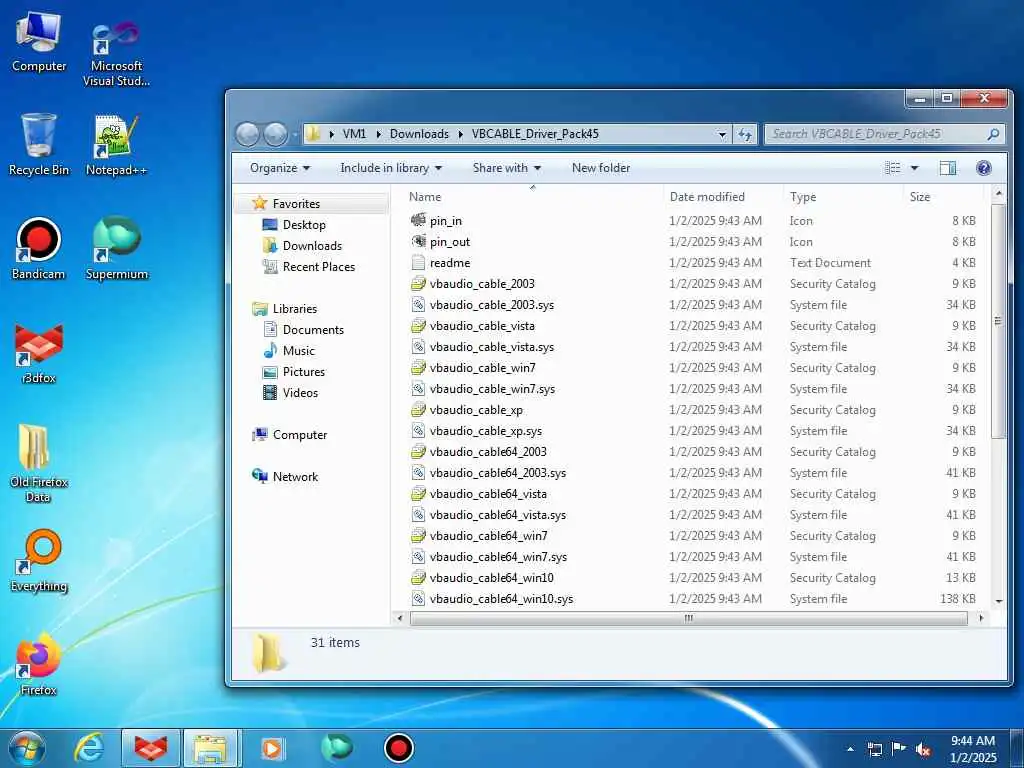Click Downloads in the address breadcrumb
Viewport: 1024px width, 768px height.
pos(419,134)
